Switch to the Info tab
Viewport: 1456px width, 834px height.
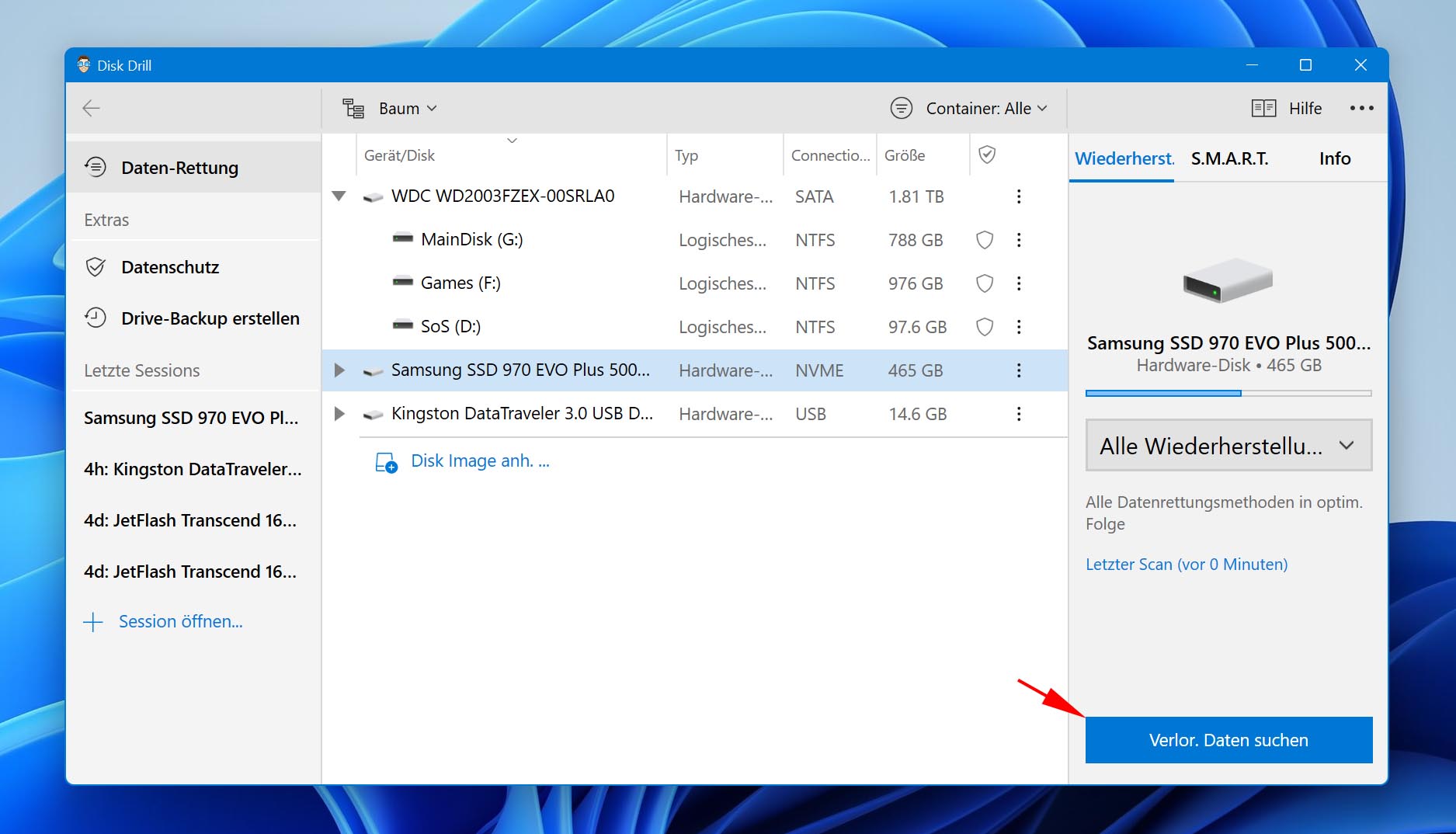coord(1334,158)
